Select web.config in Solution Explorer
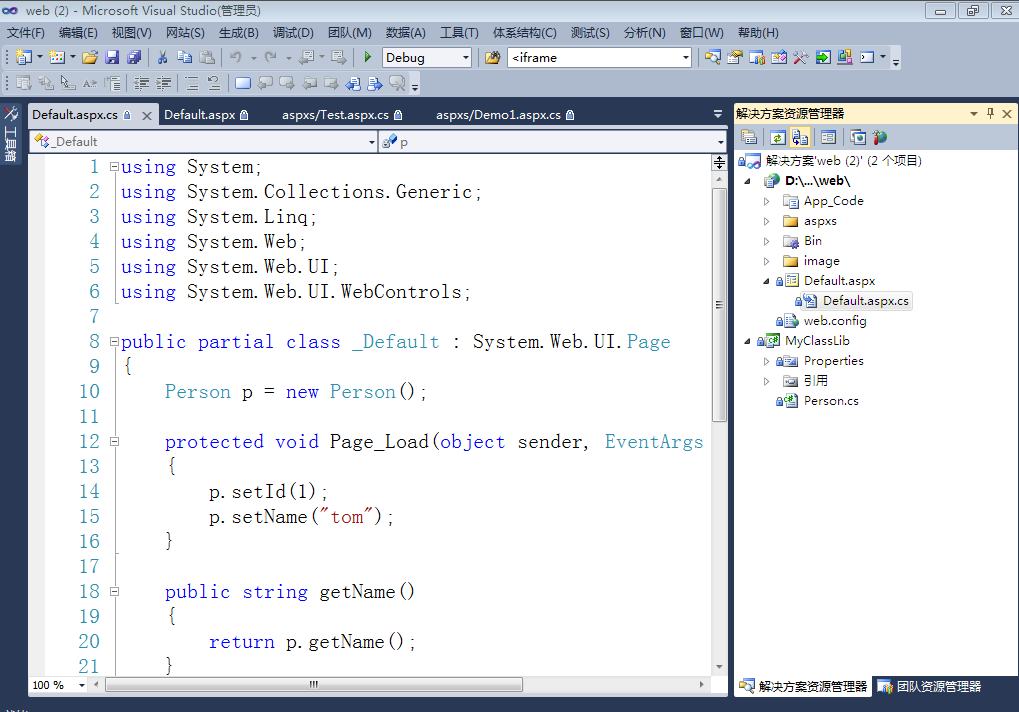1019x712 pixels. tap(834, 321)
